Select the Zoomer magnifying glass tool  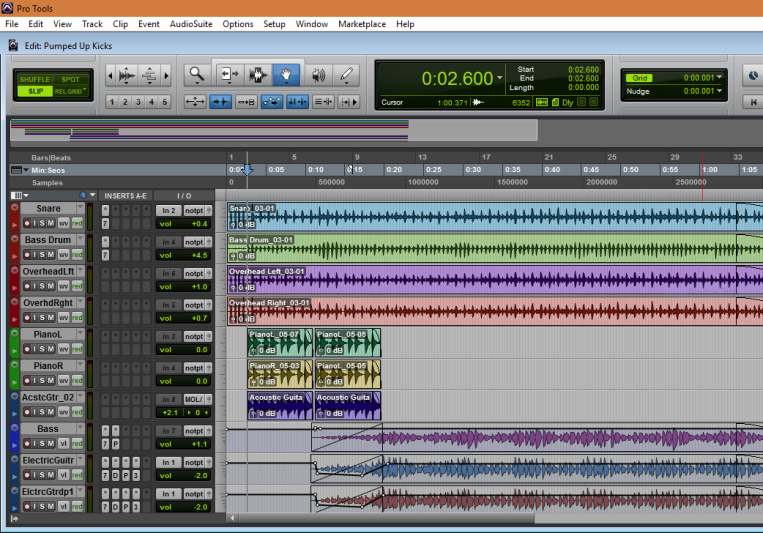click(x=197, y=75)
